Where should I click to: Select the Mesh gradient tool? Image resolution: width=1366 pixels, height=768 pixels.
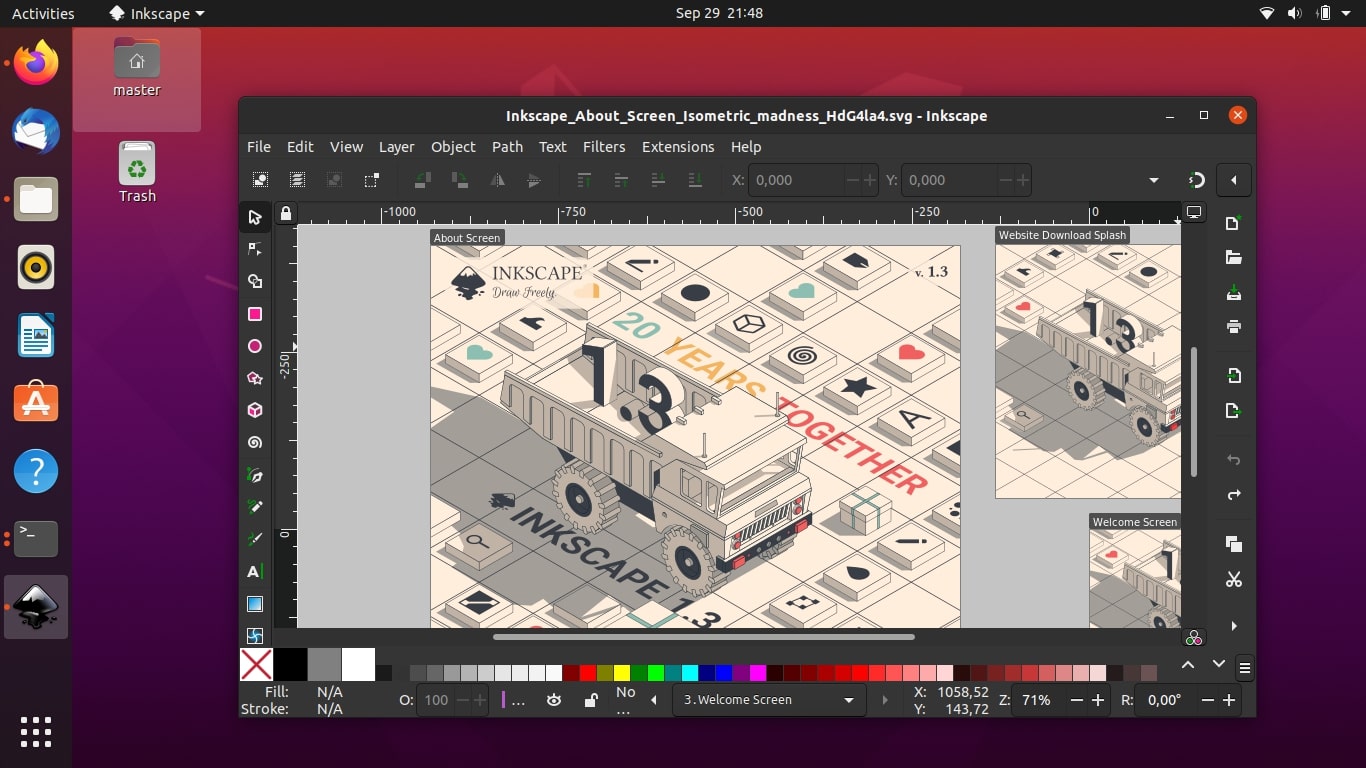255,634
